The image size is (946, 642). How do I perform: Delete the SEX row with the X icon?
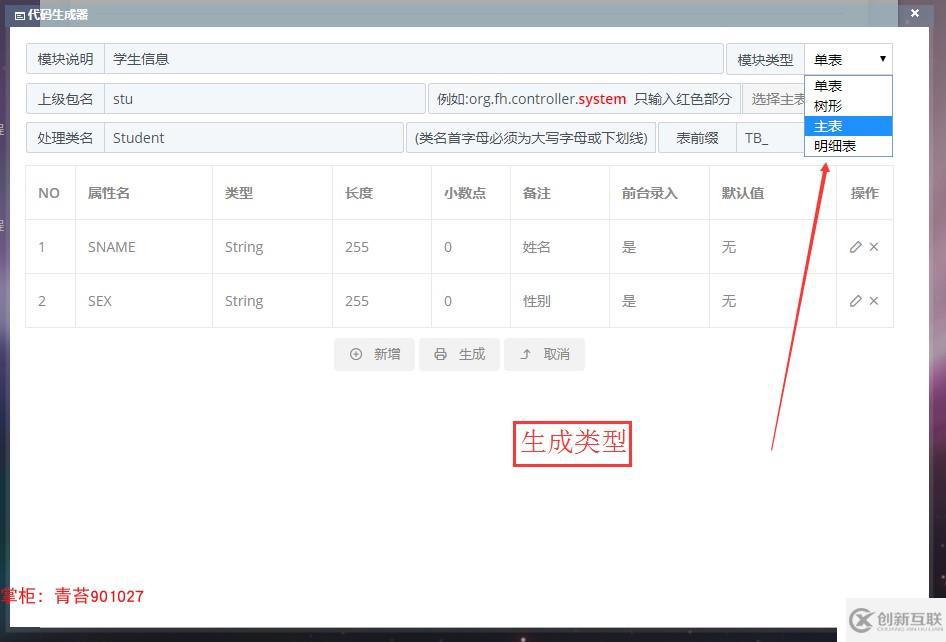(x=874, y=300)
